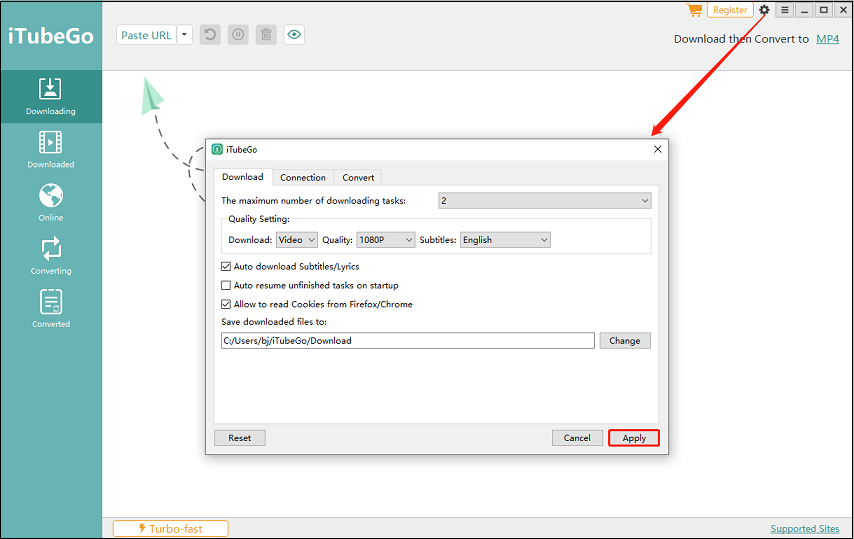Open settings with the gear icon

(764, 10)
